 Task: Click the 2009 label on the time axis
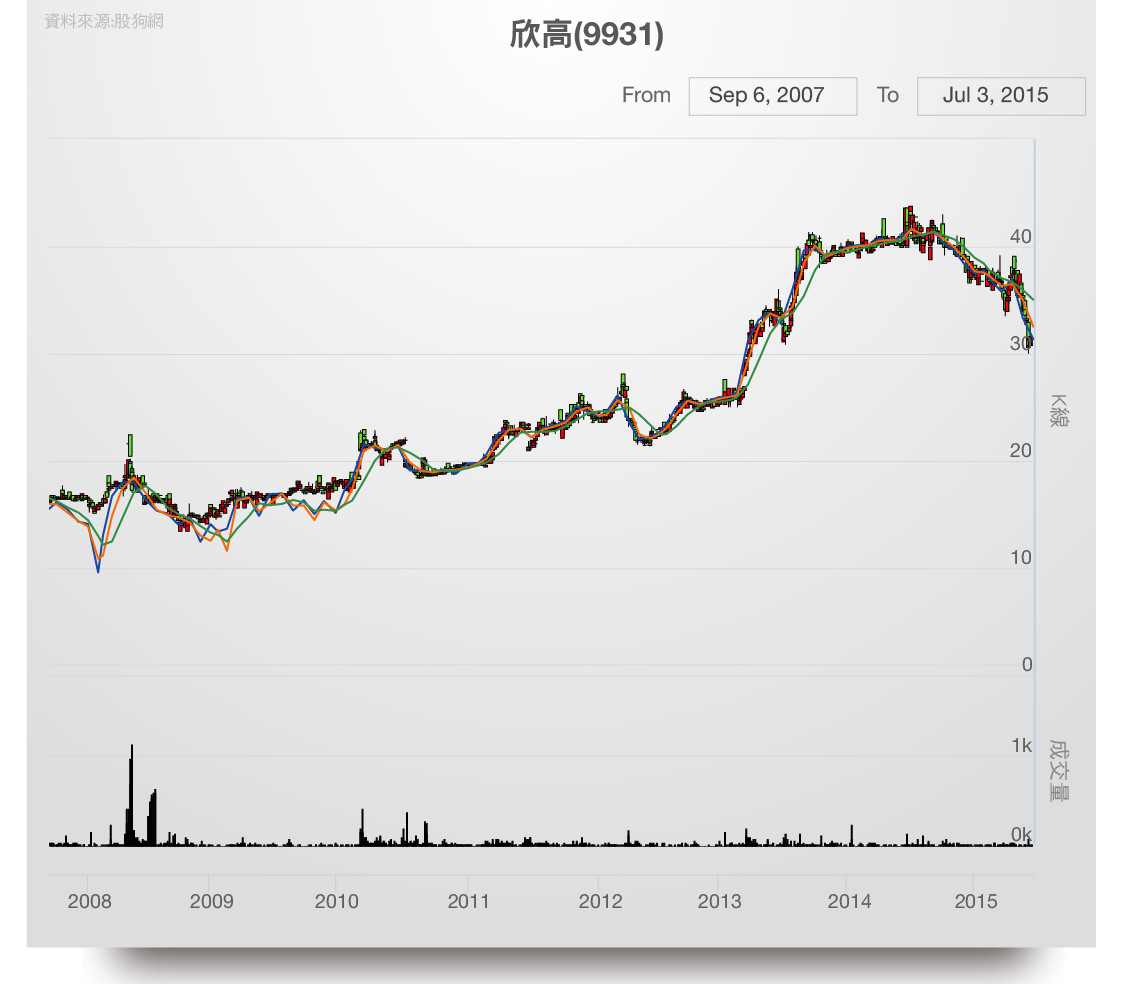coord(211,901)
